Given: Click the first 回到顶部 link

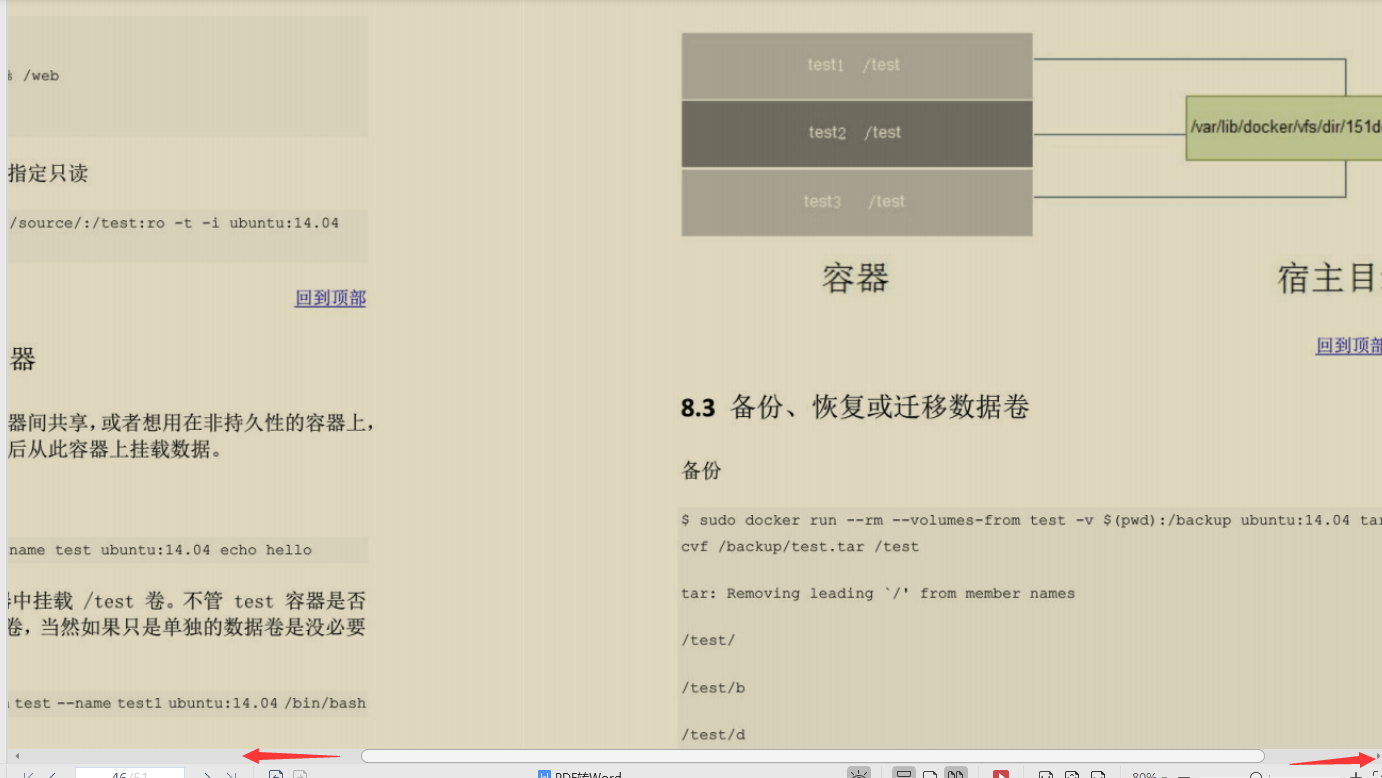Looking at the screenshot, I should point(330,297).
